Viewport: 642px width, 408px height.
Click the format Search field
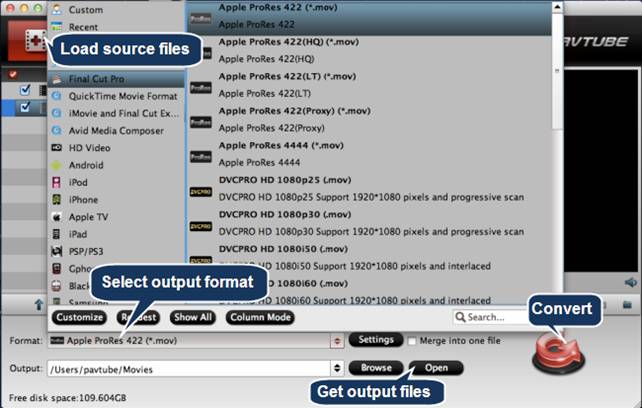(491, 317)
